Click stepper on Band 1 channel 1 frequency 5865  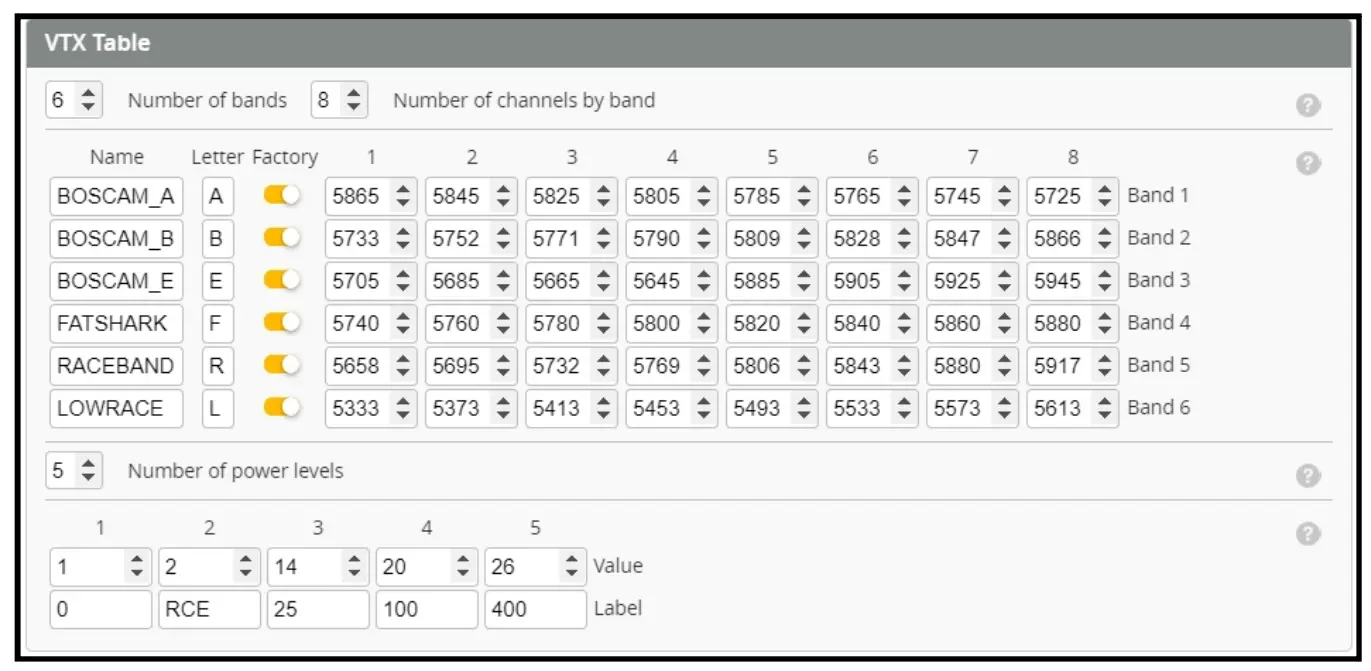[x=403, y=196]
